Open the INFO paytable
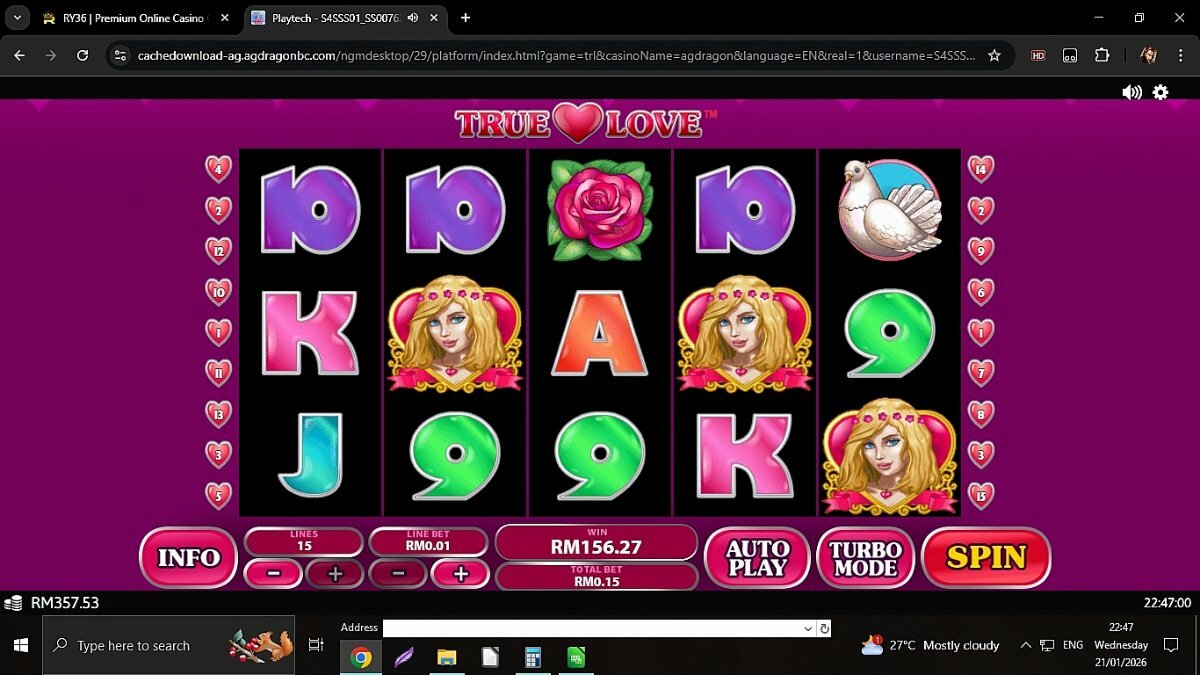The height and width of the screenshot is (675, 1200). [188, 558]
